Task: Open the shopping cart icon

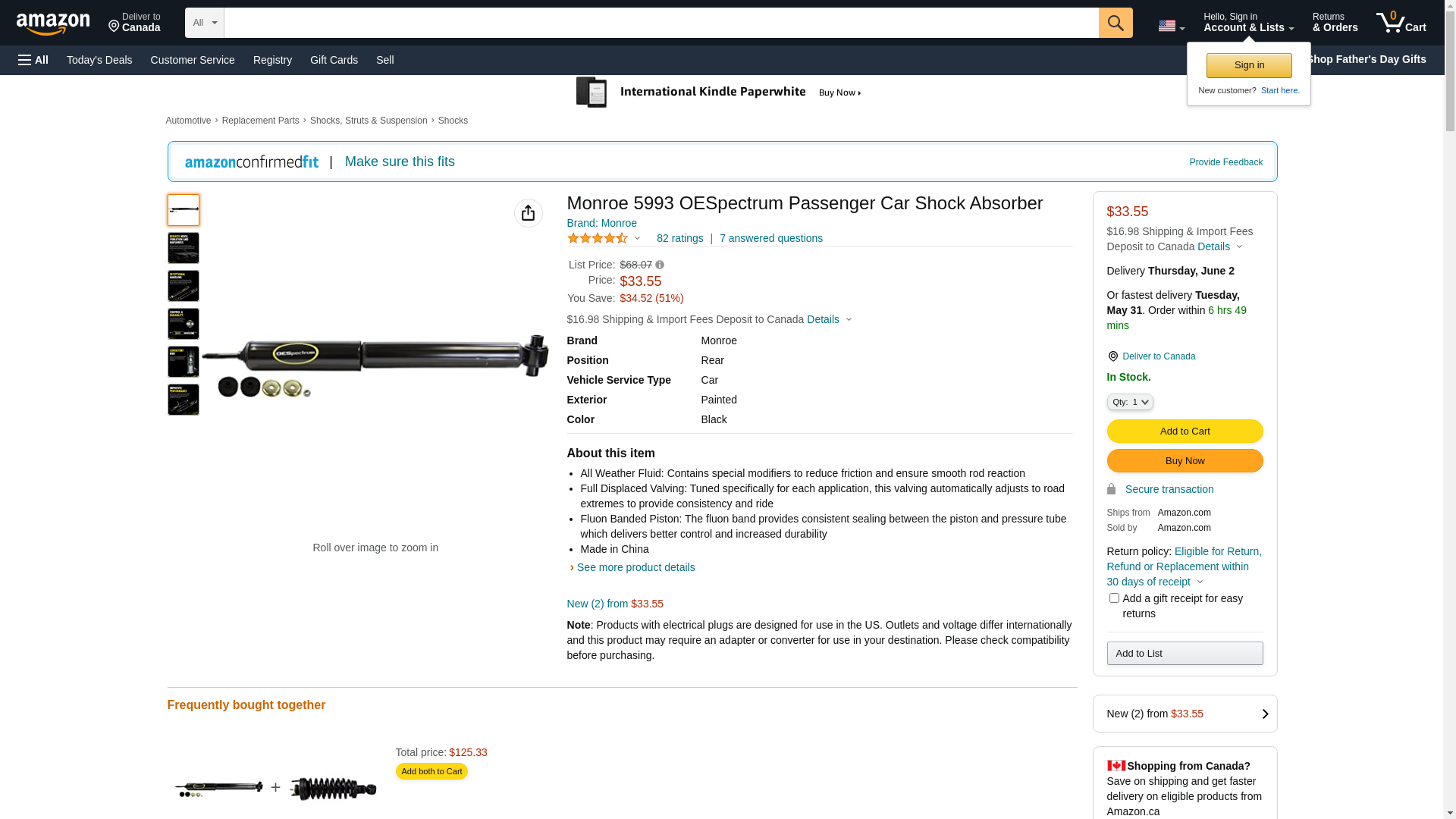Action: (1400, 23)
